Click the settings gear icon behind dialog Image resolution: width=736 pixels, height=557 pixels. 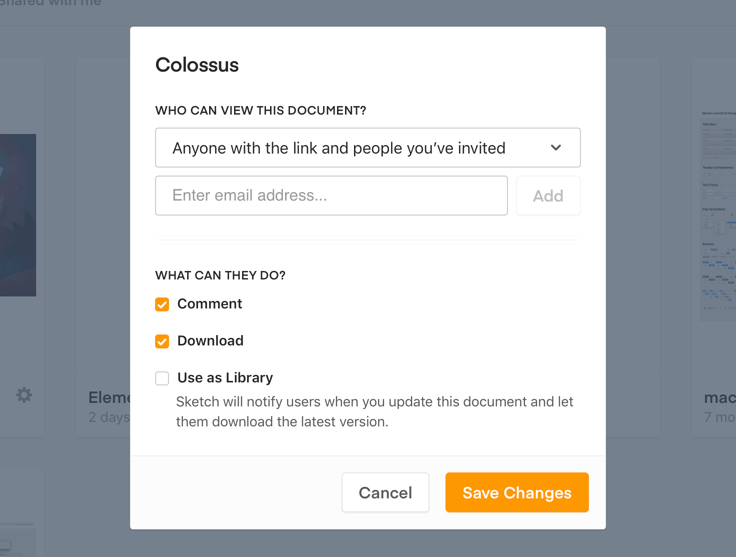point(24,395)
